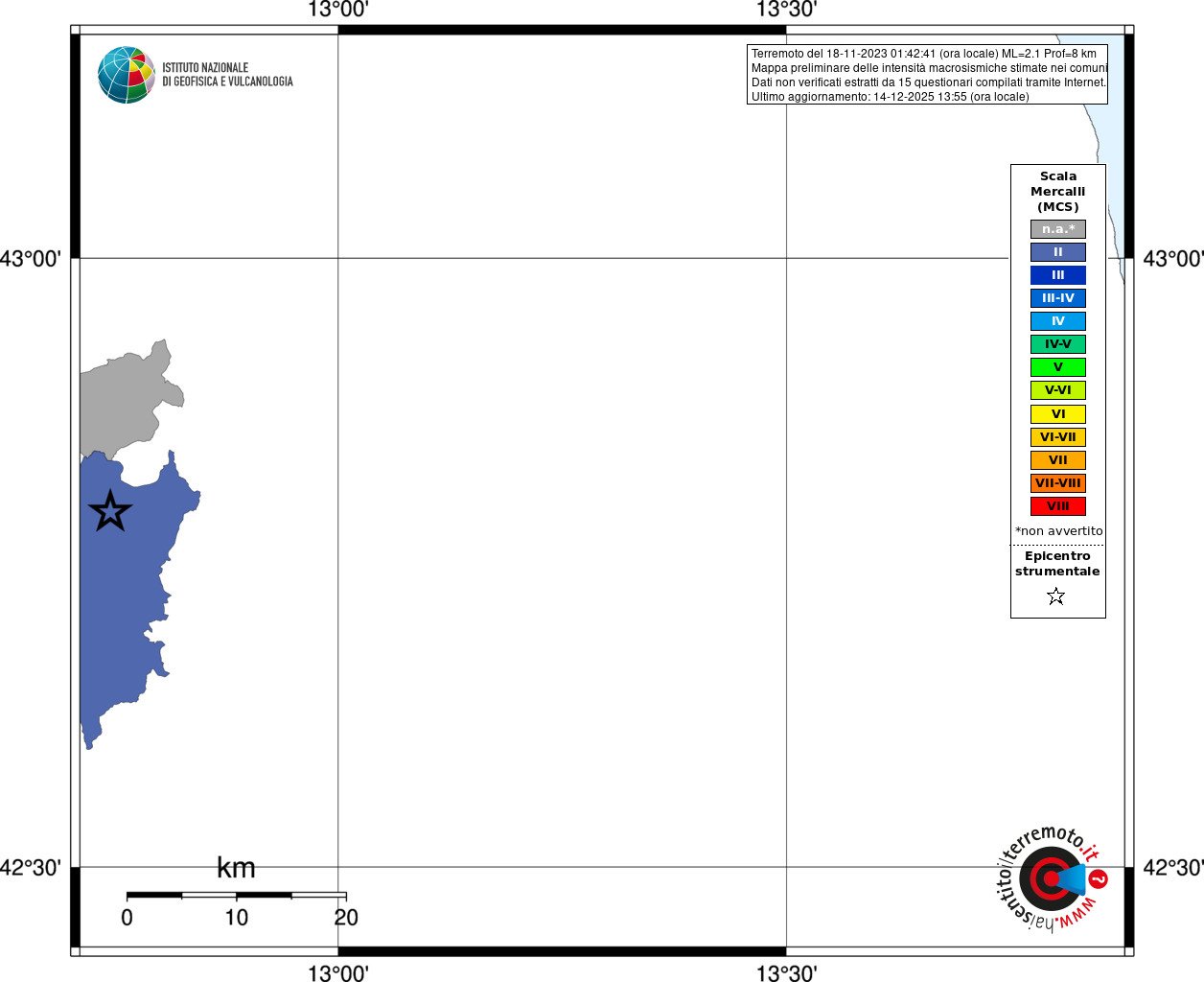This screenshot has width=1204, height=982.
Task: Select the III-IV legend swatch
Action: (x=1058, y=298)
